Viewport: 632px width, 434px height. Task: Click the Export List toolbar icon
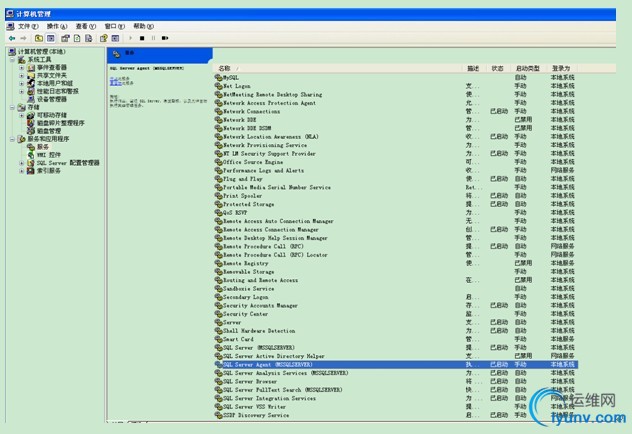(89, 38)
